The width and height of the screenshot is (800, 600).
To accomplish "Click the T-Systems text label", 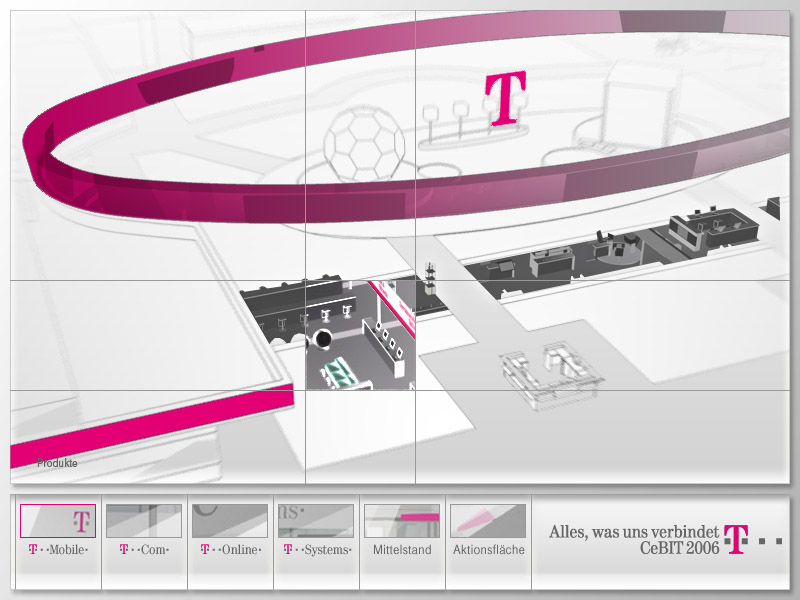I will [x=316, y=550].
